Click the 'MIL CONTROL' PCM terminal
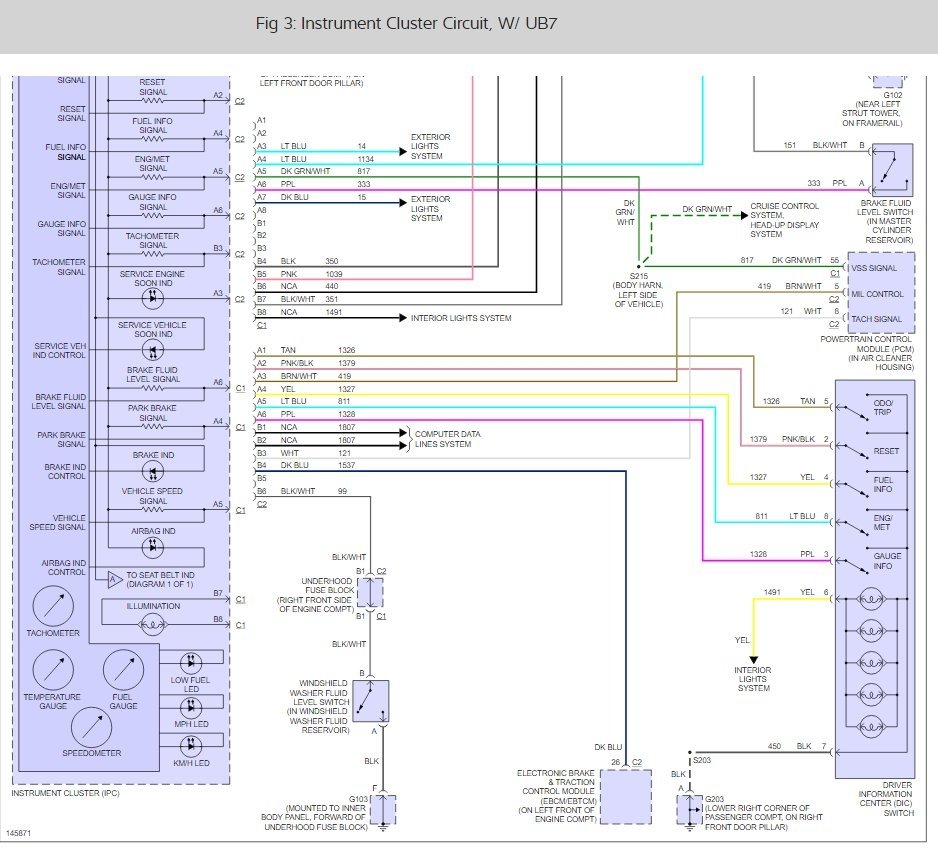This screenshot has width=938, height=850. tap(877, 294)
